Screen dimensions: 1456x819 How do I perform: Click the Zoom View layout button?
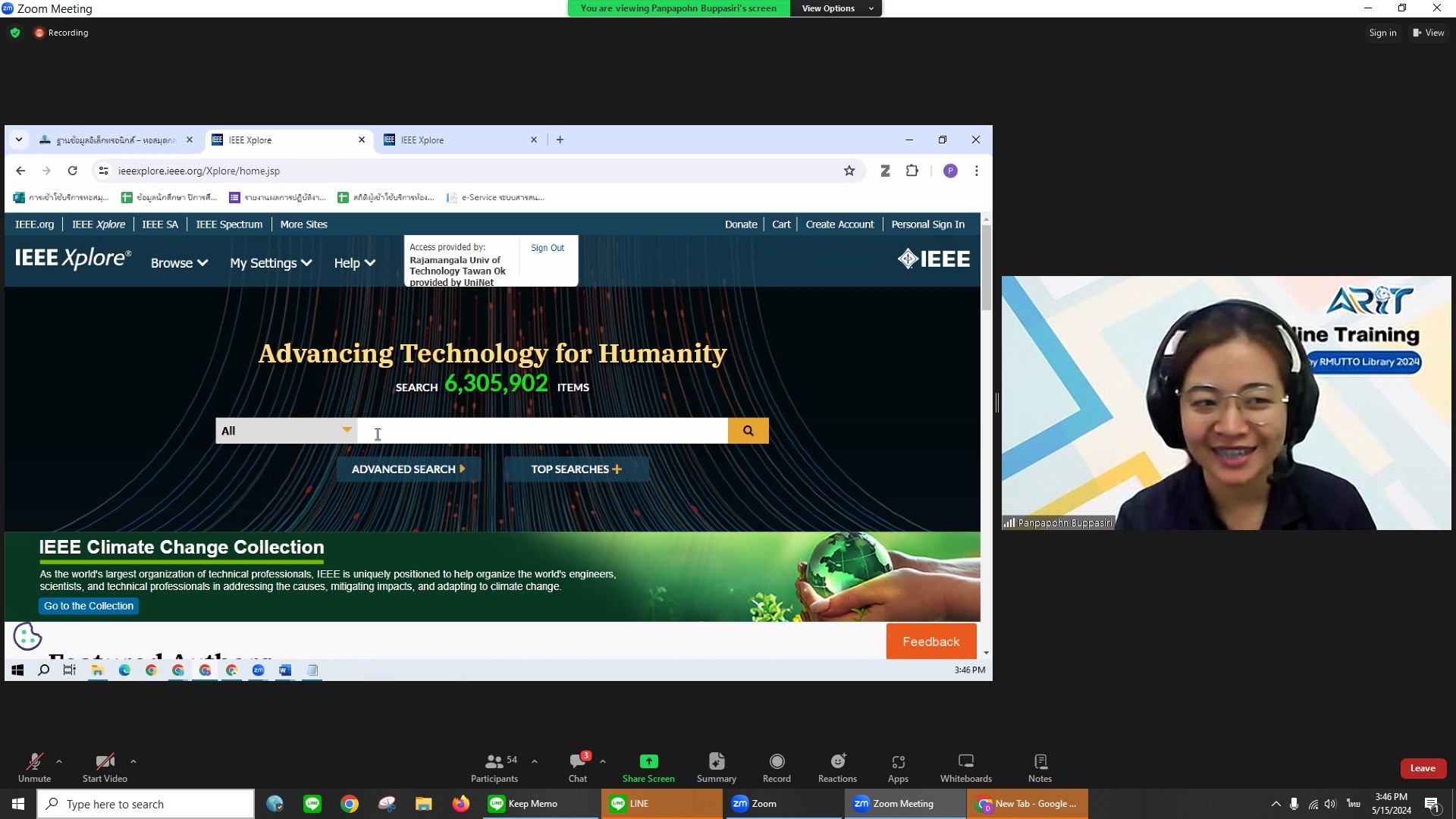click(x=1429, y=33)
